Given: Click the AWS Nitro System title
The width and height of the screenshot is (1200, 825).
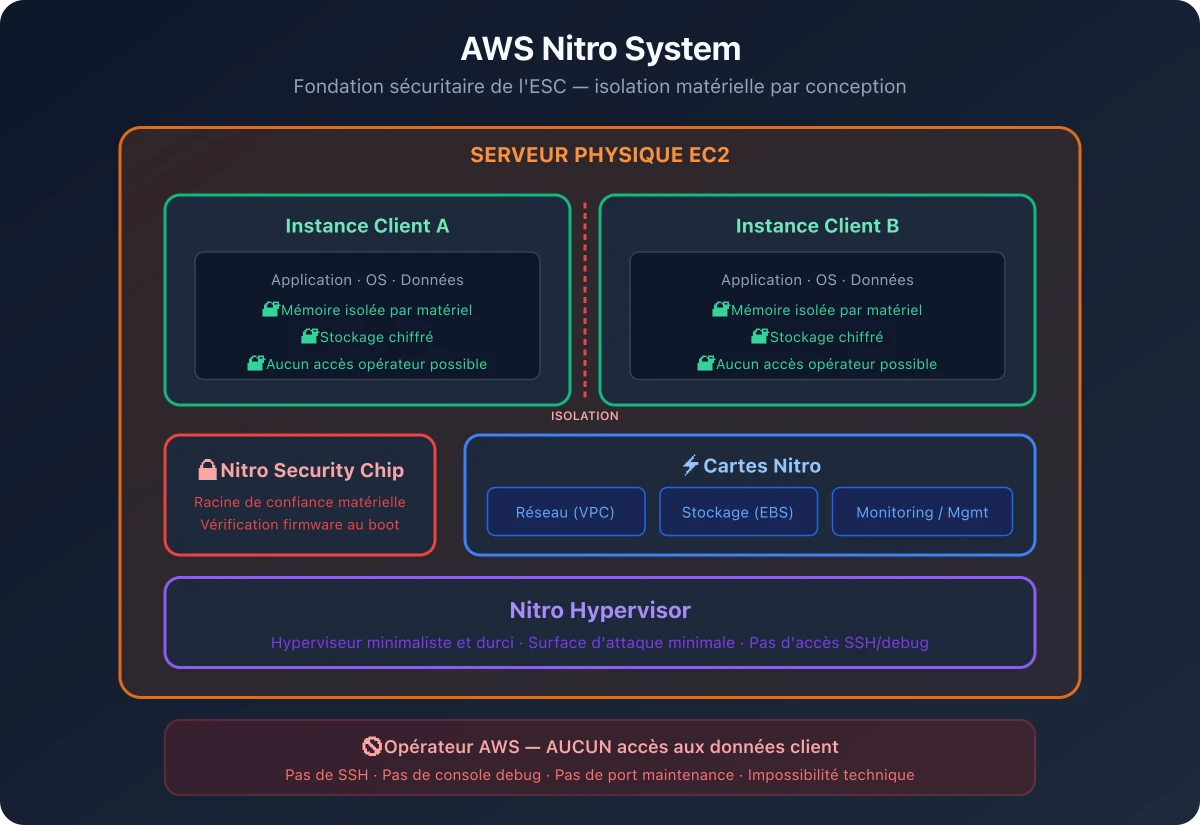Looking at the screenshot, I should click(600, 49).
